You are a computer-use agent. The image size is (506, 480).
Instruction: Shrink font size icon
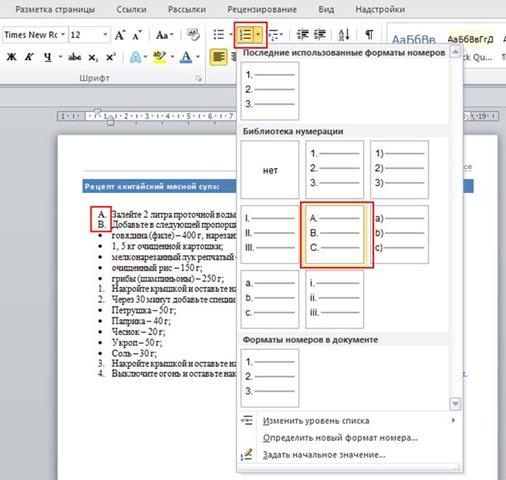coord(137,35)
